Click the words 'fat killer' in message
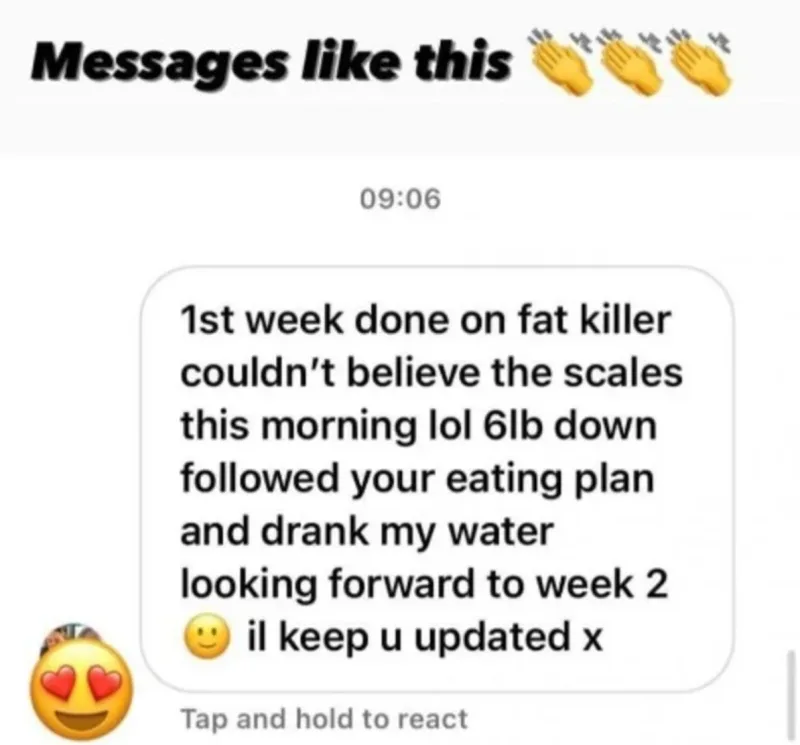Screen dimensions: 800x745 (x=594, y=320)
